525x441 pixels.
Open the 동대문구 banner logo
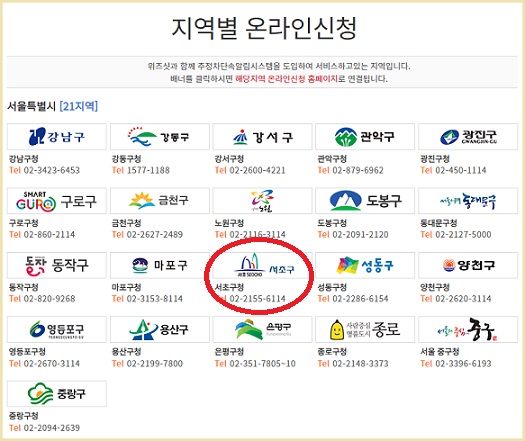click(x=468, y=201)
